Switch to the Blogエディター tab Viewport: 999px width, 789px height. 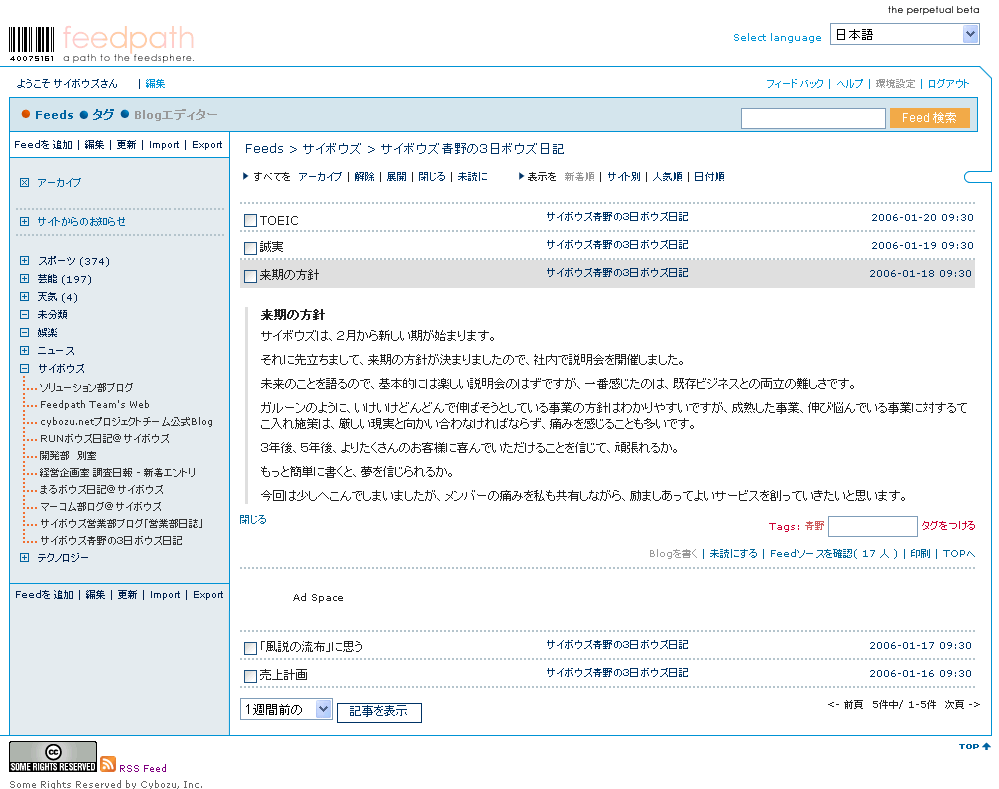pyautogui.click(x=175, y=115)
